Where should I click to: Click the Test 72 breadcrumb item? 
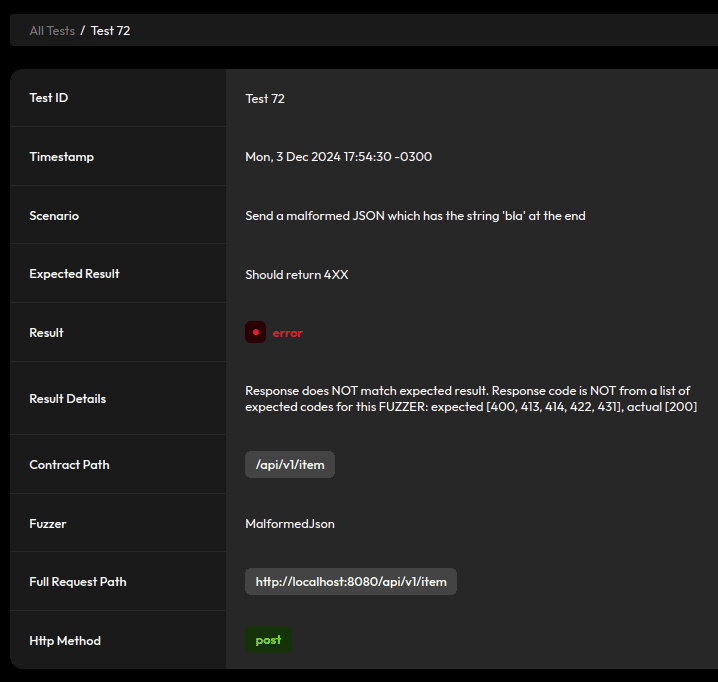110,31
